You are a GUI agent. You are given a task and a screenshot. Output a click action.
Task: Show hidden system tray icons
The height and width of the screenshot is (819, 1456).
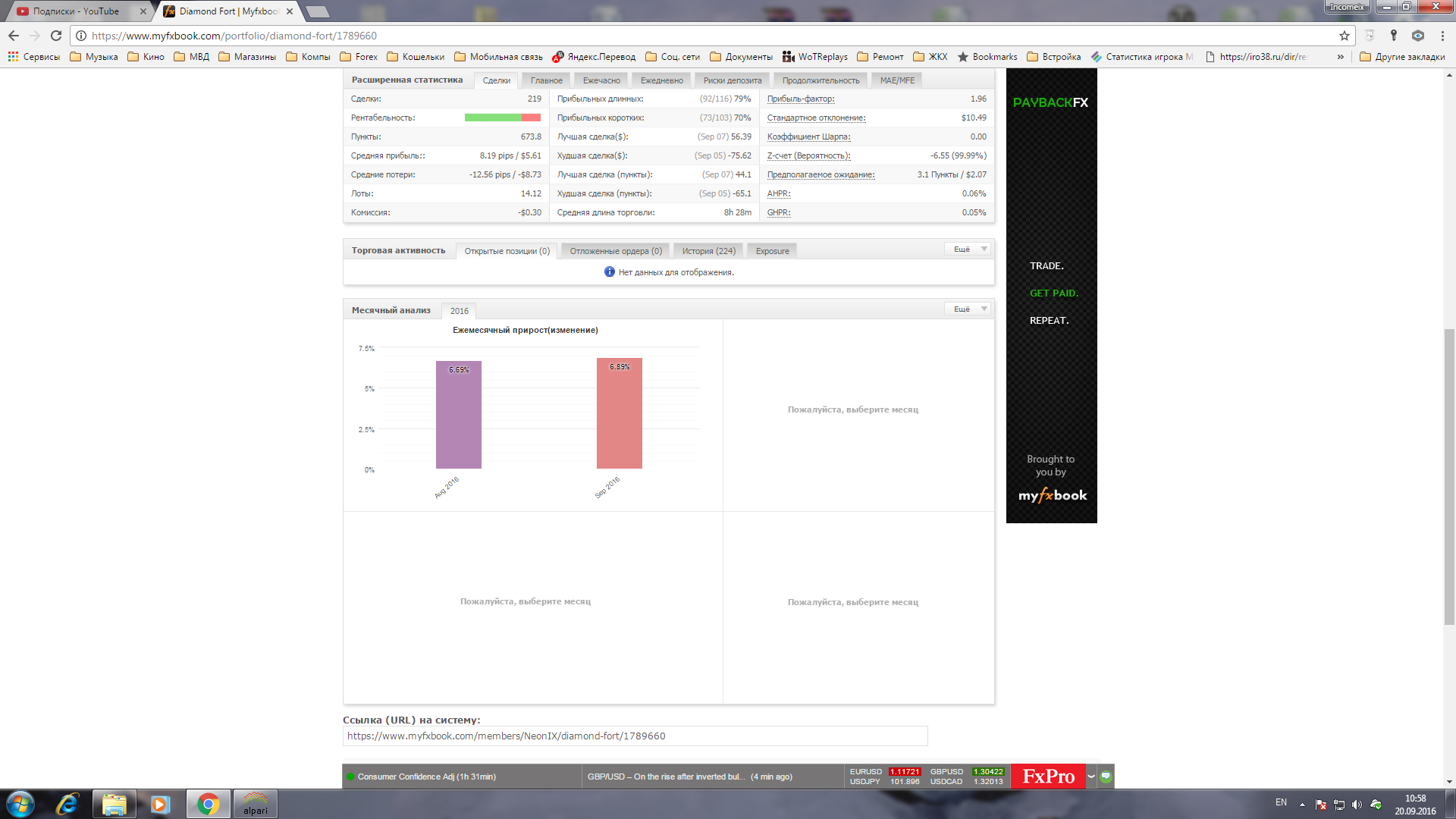pos(1302,805)
